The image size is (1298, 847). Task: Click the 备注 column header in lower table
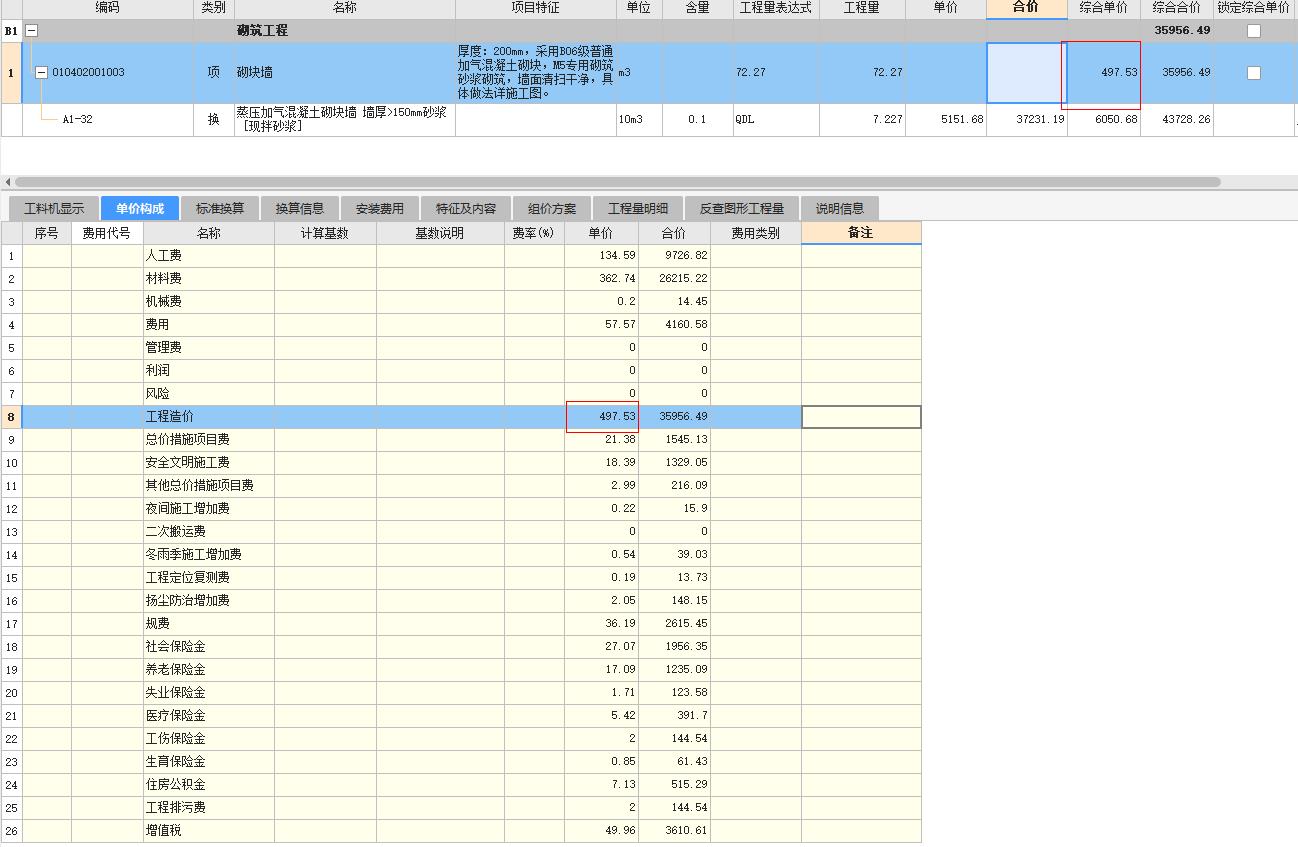[861, 233]
